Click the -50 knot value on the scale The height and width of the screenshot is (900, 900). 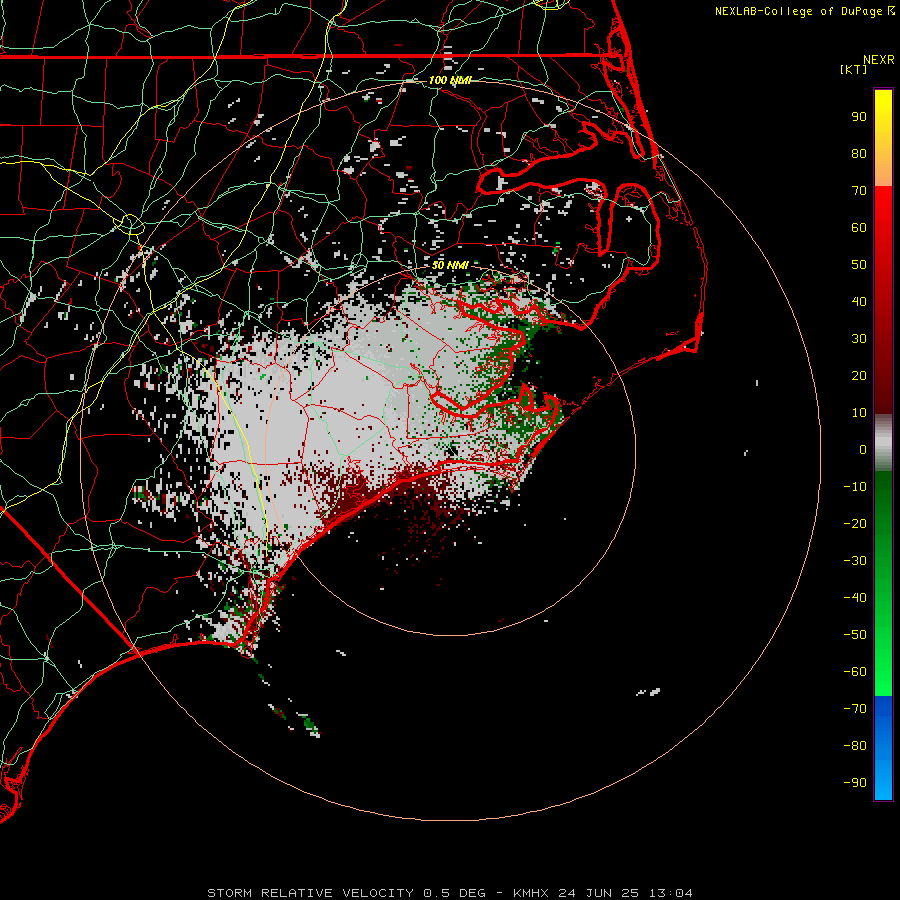(855, 635)
